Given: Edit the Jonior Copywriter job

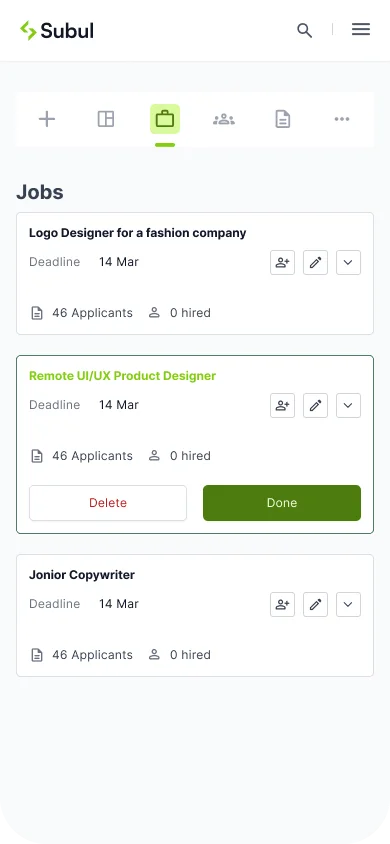Looking at the screenshot, I should click(x=316, y=604).
